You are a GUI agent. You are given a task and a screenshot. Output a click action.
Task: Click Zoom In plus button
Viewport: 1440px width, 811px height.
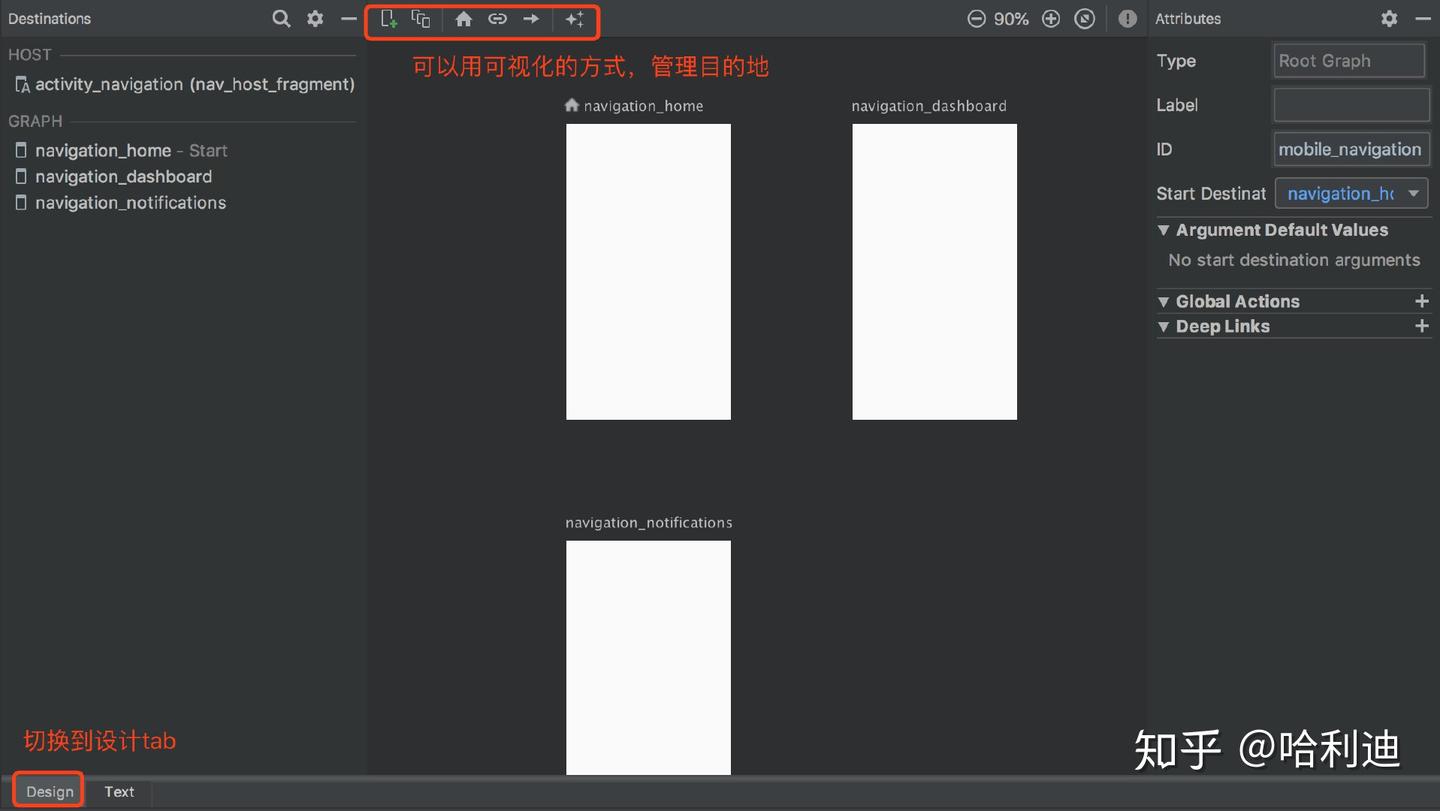tap(1050, 18)
